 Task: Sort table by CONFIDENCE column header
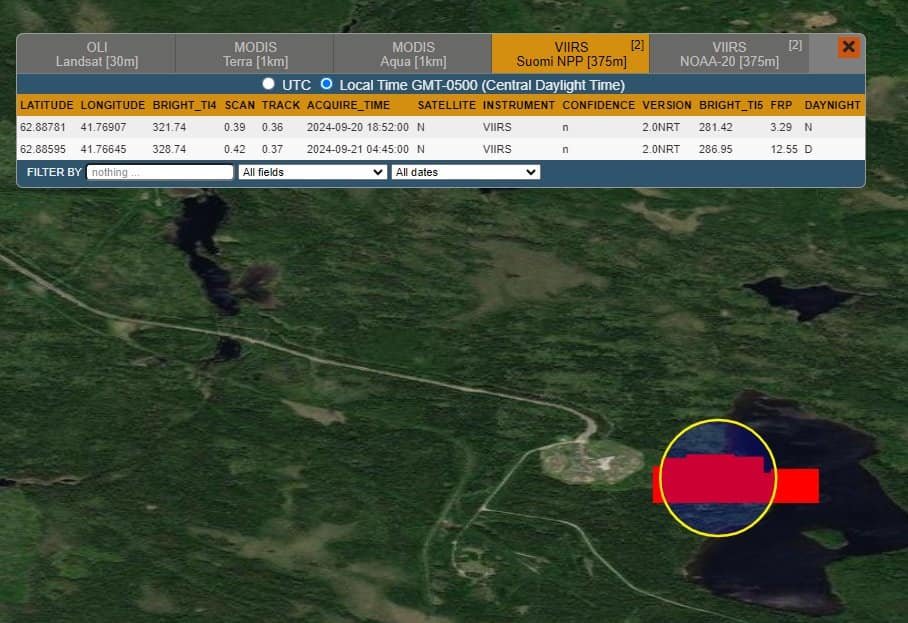pyautogui.click(x=598, y=105)
